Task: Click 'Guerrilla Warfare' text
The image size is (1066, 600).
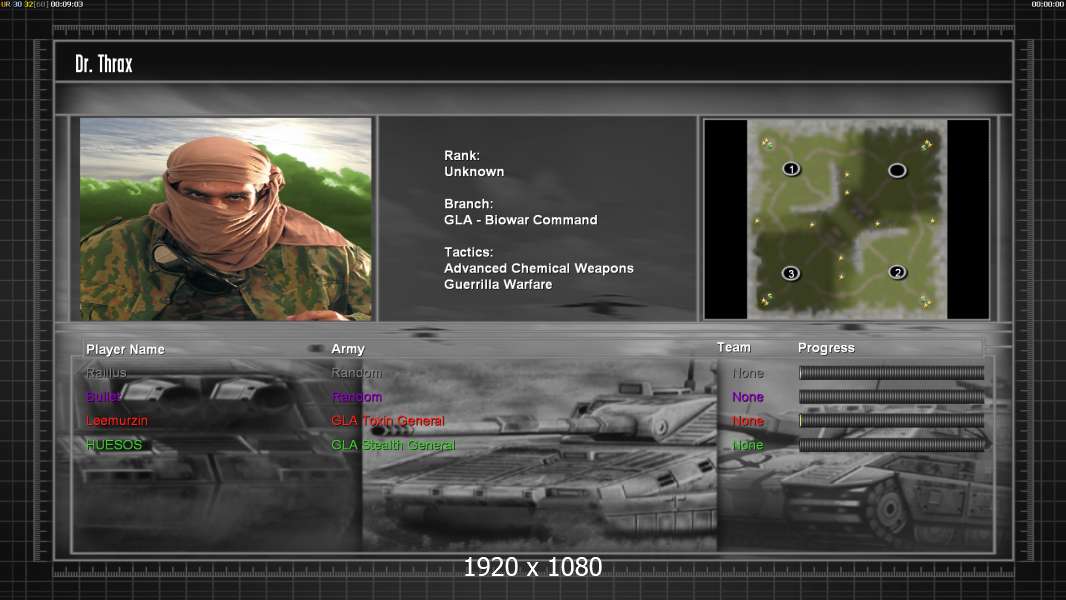Action: click(x=498, y=285)
